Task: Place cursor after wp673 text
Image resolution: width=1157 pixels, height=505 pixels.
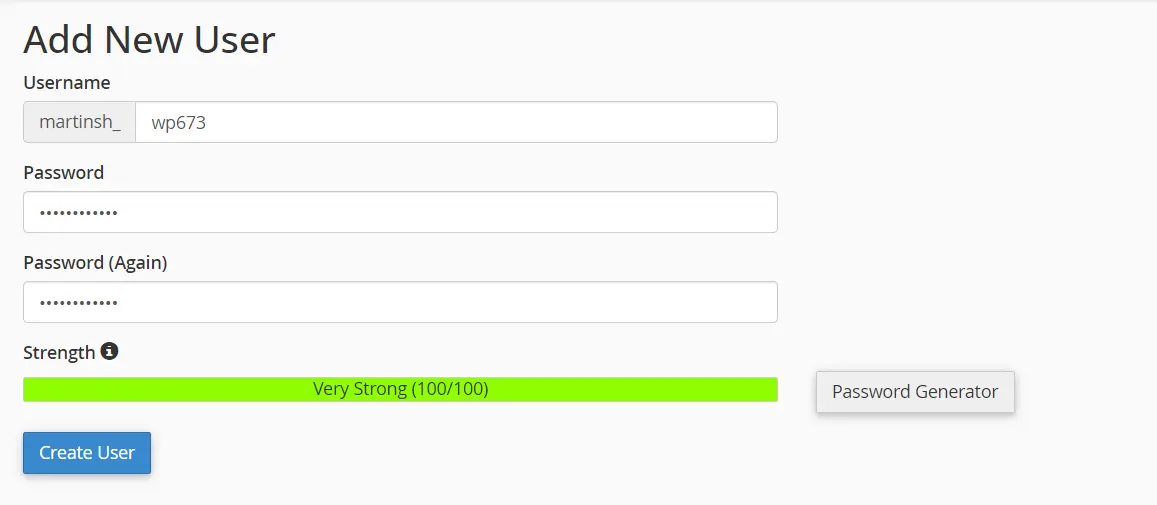Action: pos(207,123)
